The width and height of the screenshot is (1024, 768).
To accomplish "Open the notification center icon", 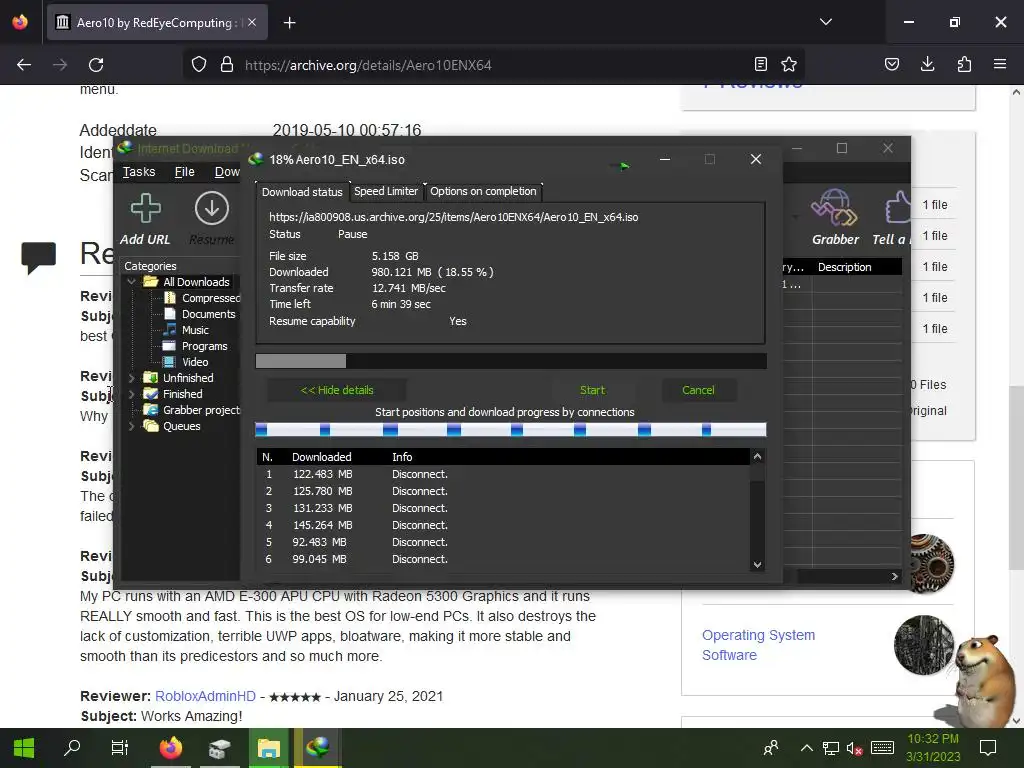I will click(988, 748).
